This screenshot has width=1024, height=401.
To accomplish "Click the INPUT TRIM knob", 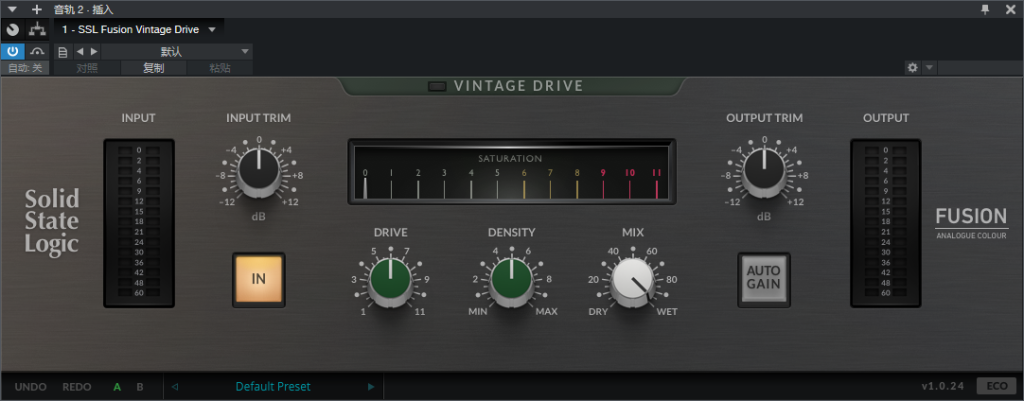I will tap(259, 171).
